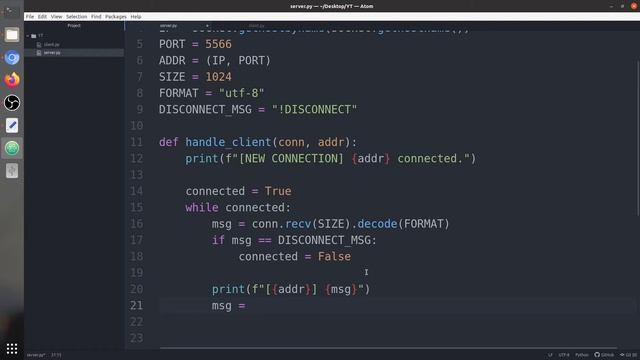Click the False keyword on line 18
Image resolution: width=640 pixels, height=360 pixels.
[334, 256]
